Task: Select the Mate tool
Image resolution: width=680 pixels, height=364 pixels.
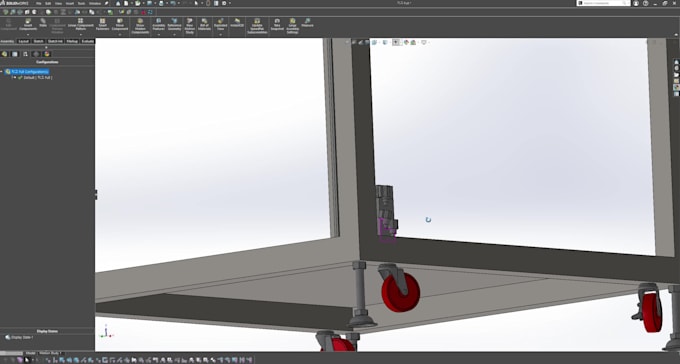Action: point(43,23)
